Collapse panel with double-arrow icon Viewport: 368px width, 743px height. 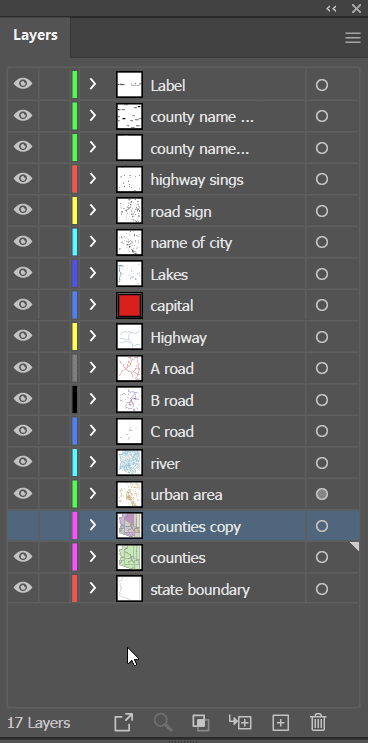(332, 8)
